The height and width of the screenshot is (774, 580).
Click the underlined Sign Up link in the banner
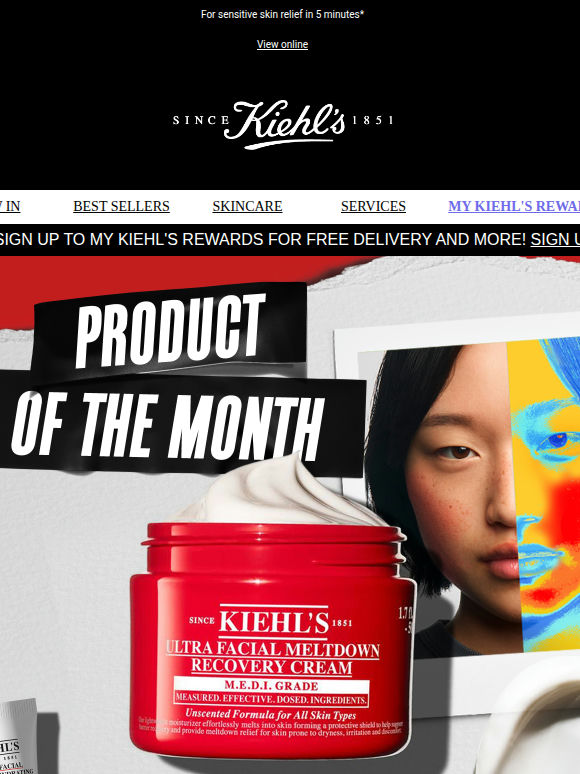pyautogui.click(x=555, y=239)
